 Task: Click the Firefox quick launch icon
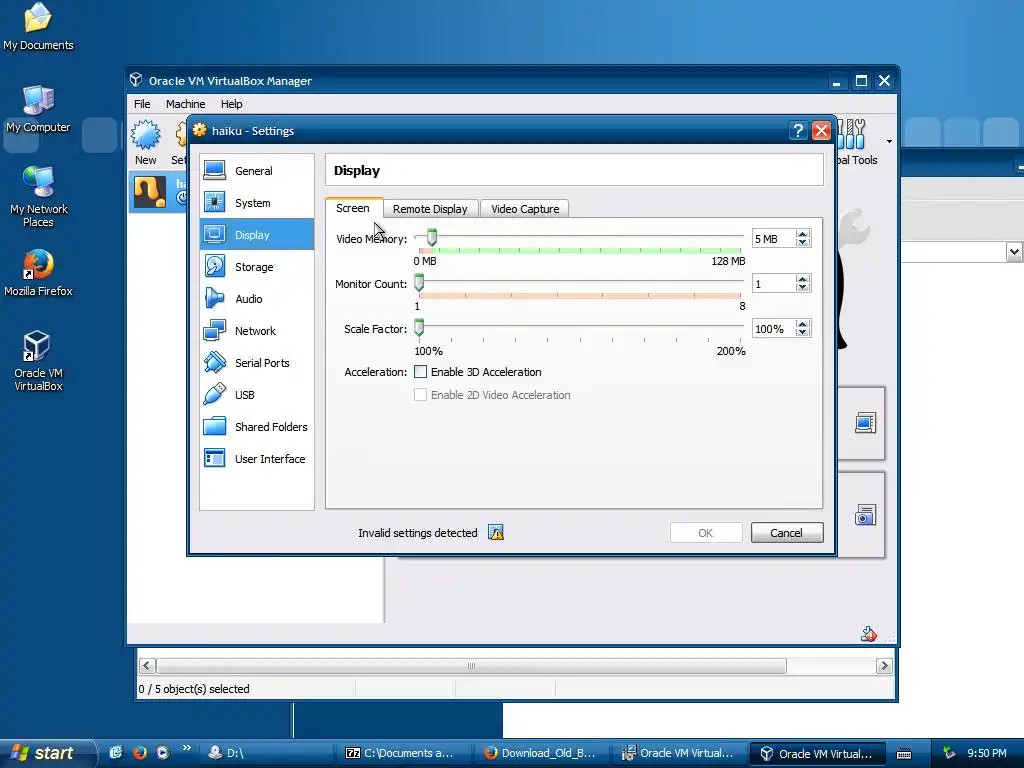pyautogui.click(x=139, y=752)
